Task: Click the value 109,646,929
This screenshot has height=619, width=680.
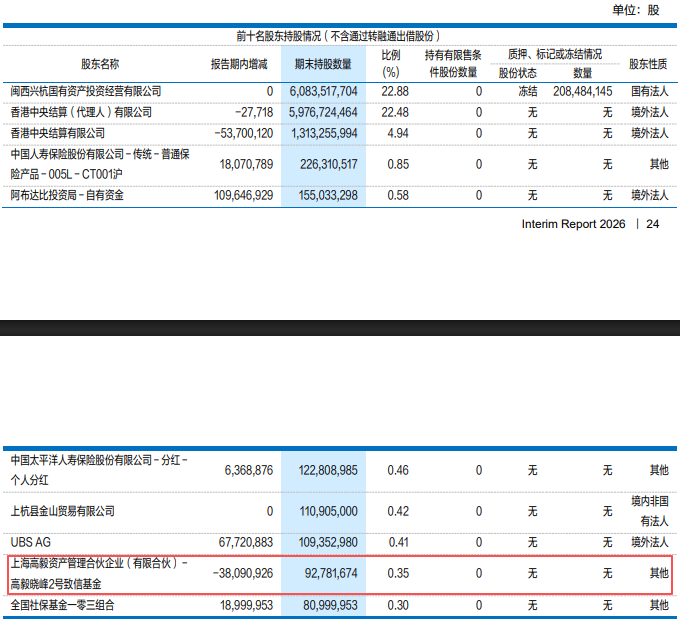Action: [x=244, y=195]
